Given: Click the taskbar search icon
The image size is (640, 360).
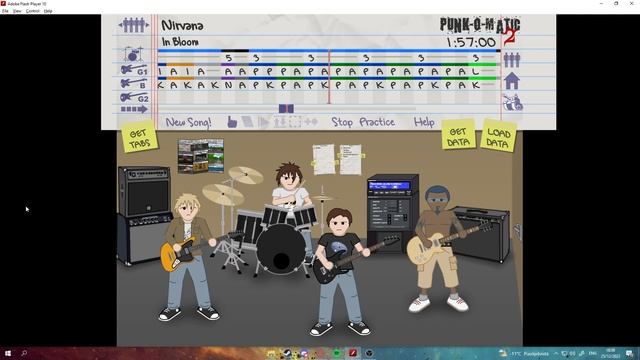Looking at the screenshot, I should click(x=24, y=353).
